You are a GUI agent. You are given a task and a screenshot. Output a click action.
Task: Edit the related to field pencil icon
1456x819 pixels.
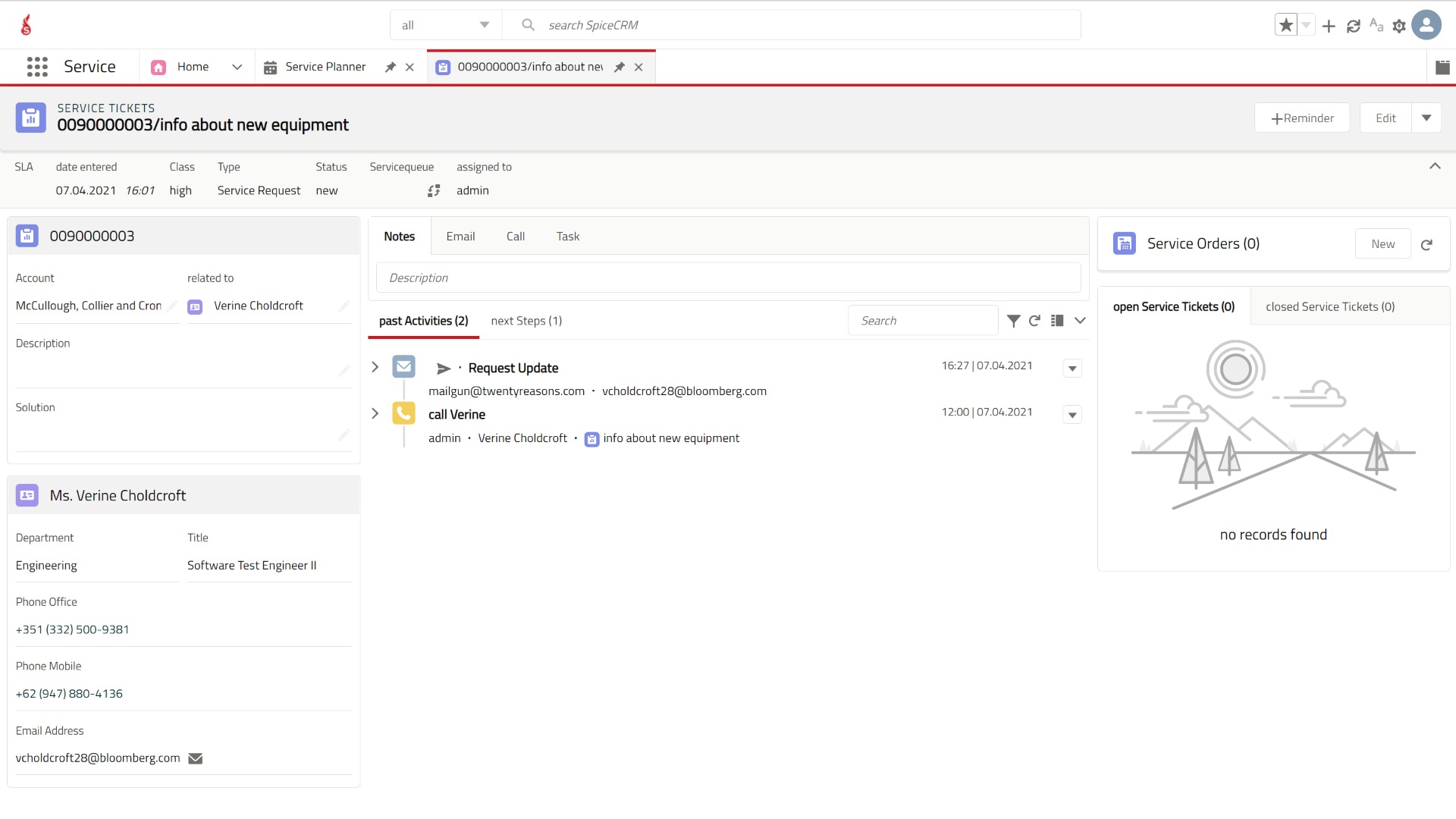pyautogui.click(x=344, y=306)
